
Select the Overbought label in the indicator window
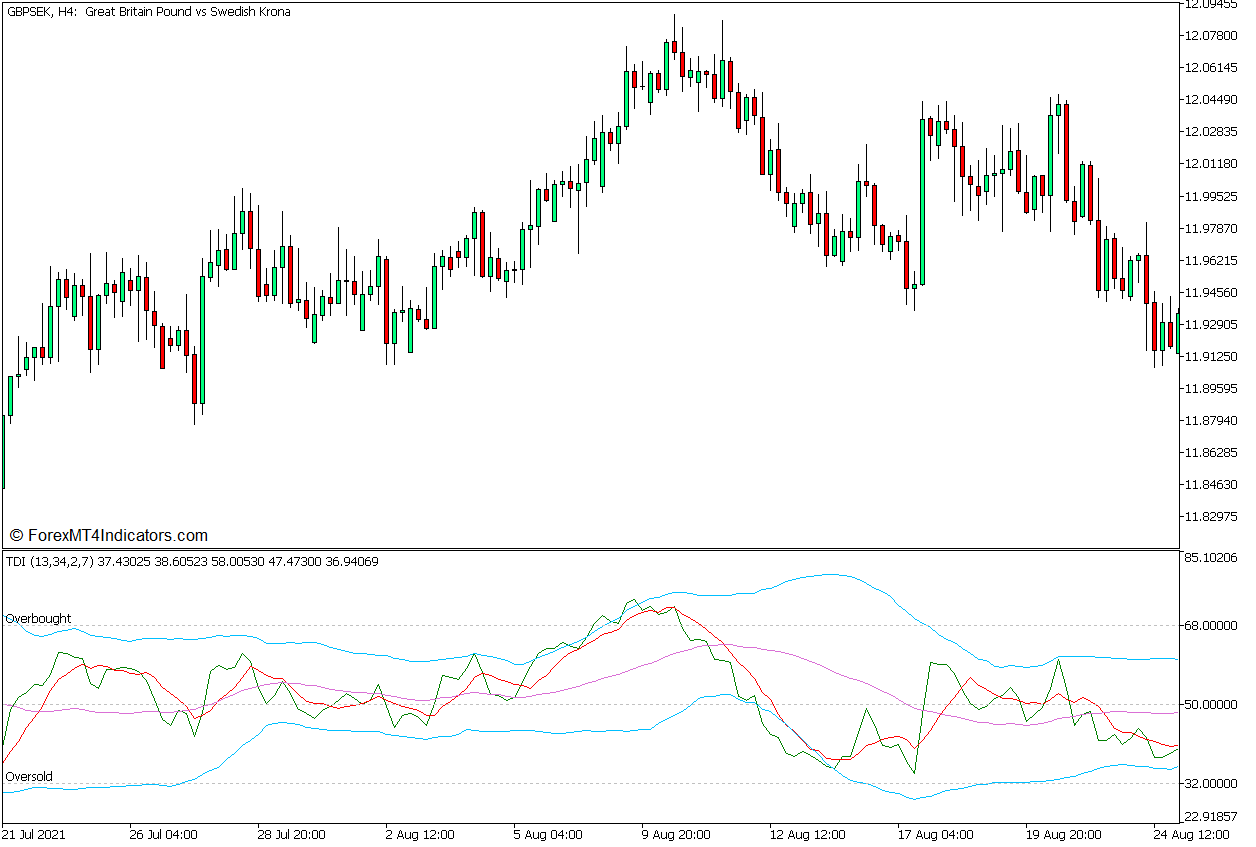coord(38,618)
